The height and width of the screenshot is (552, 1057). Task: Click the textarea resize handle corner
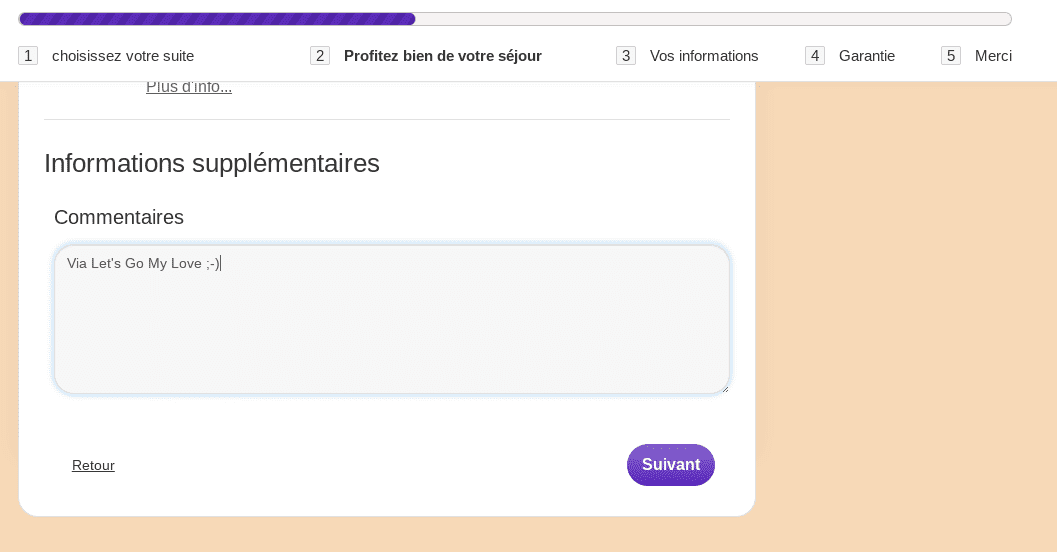[725, 389]
